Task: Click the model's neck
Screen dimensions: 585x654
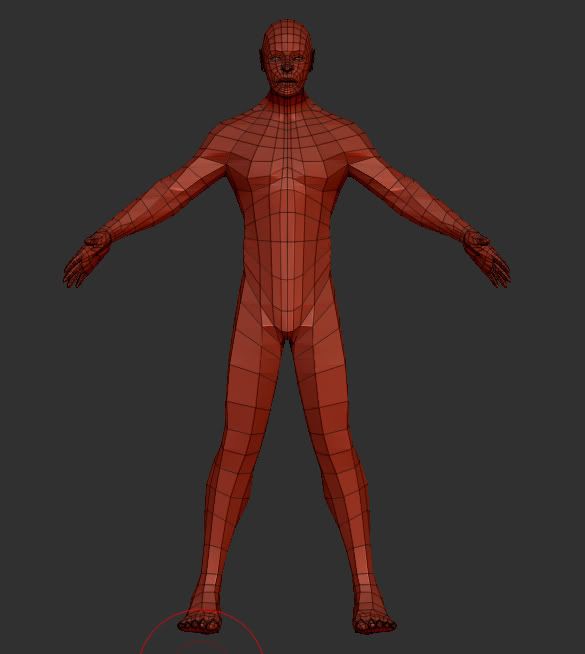Action: point(287,103)
